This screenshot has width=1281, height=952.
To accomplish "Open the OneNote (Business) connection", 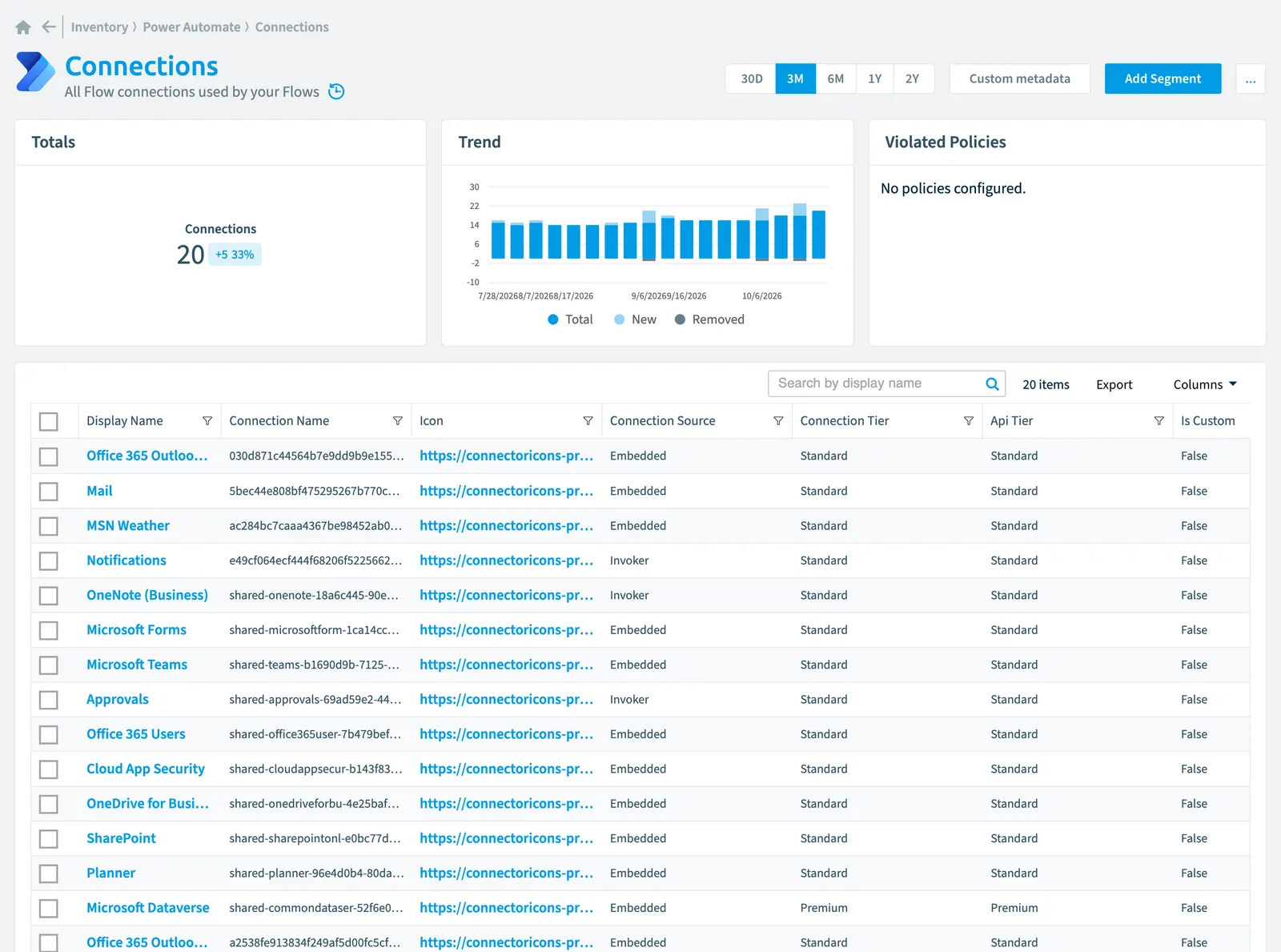I will tap(147, 596).
